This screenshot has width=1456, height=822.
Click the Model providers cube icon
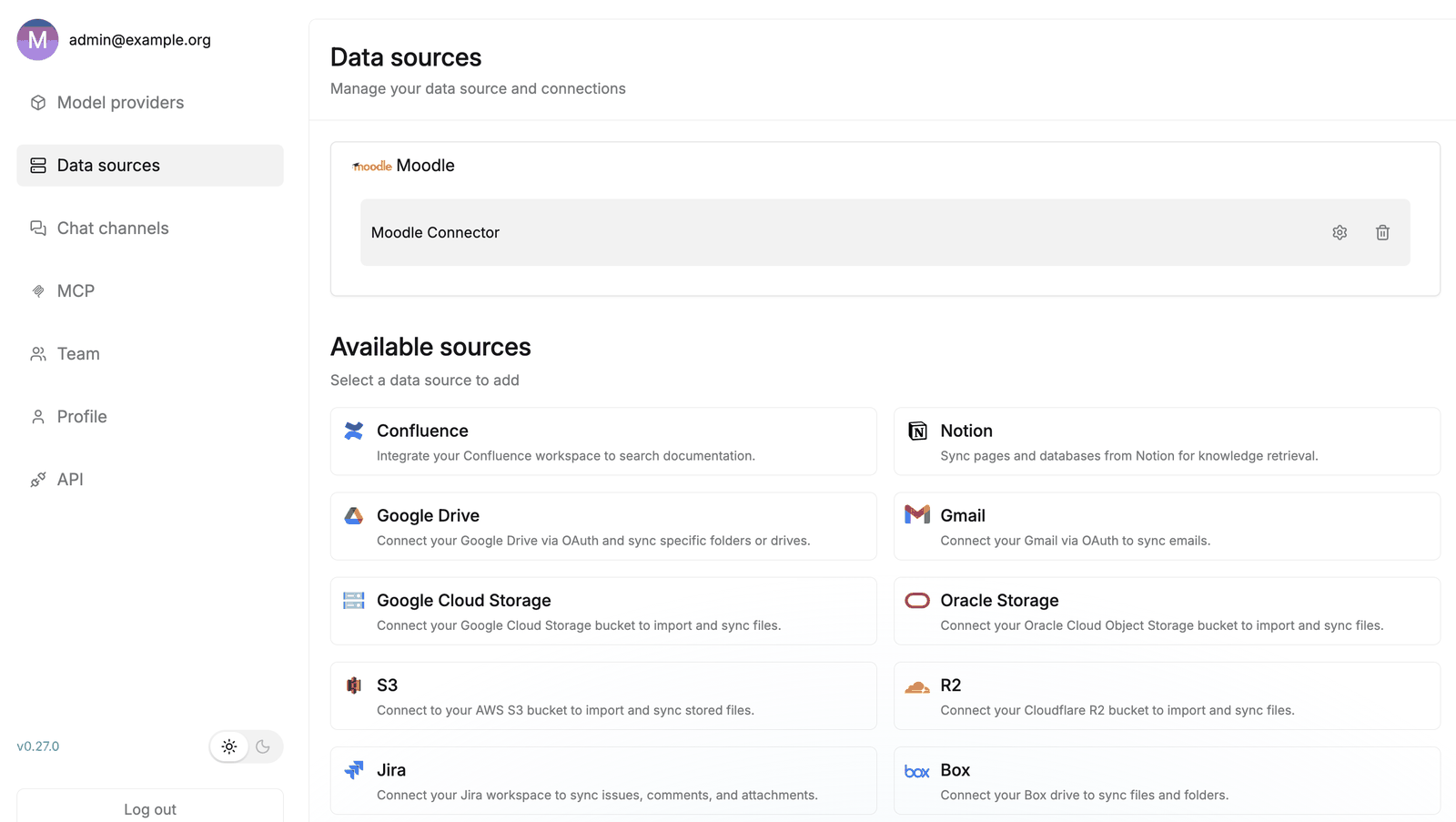point(38,103)
